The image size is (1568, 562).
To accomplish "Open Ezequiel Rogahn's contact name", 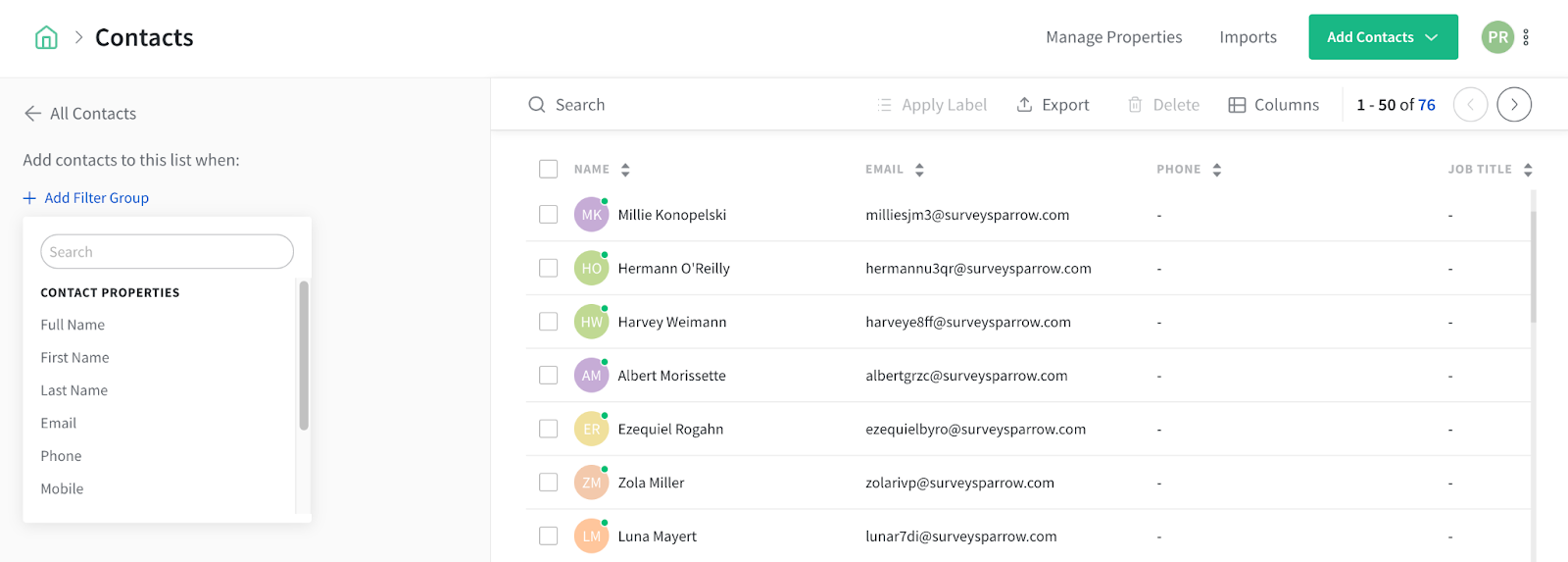I will click(x=670, y=429).
